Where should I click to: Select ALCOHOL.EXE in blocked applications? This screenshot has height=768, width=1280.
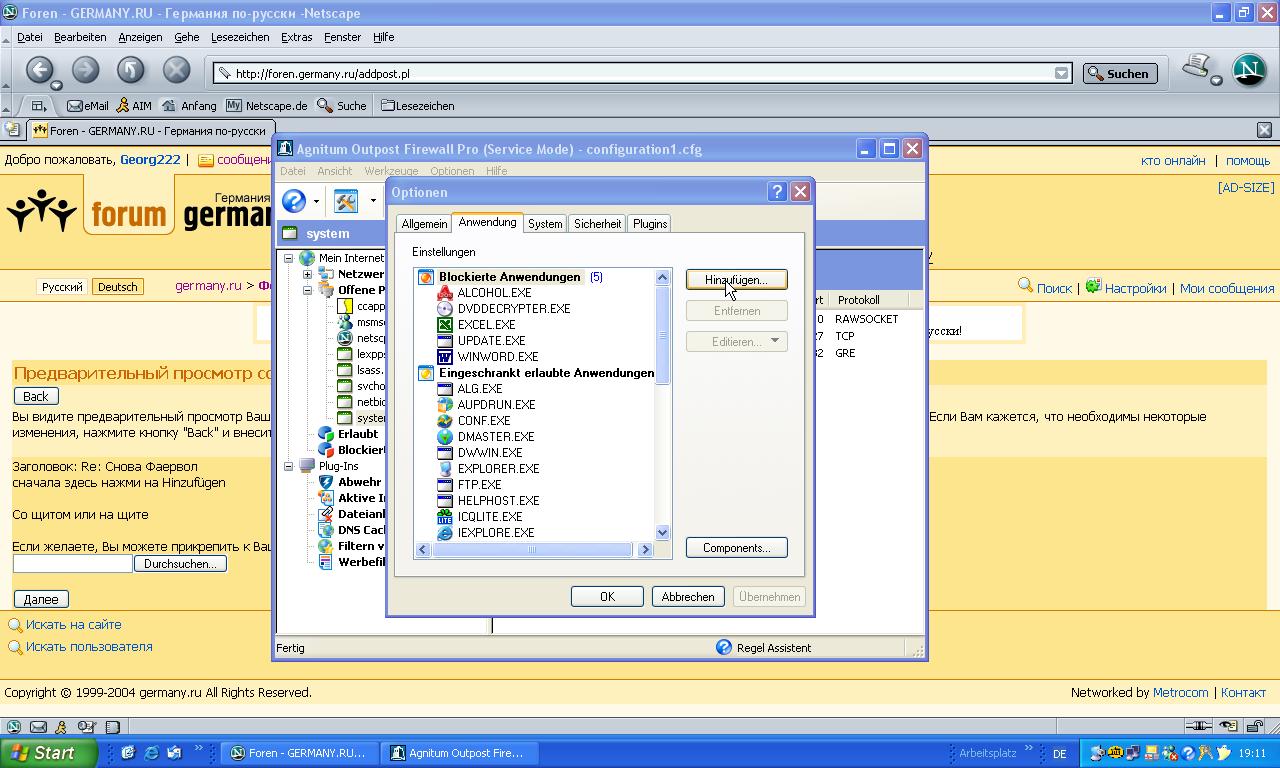point(494,293)
